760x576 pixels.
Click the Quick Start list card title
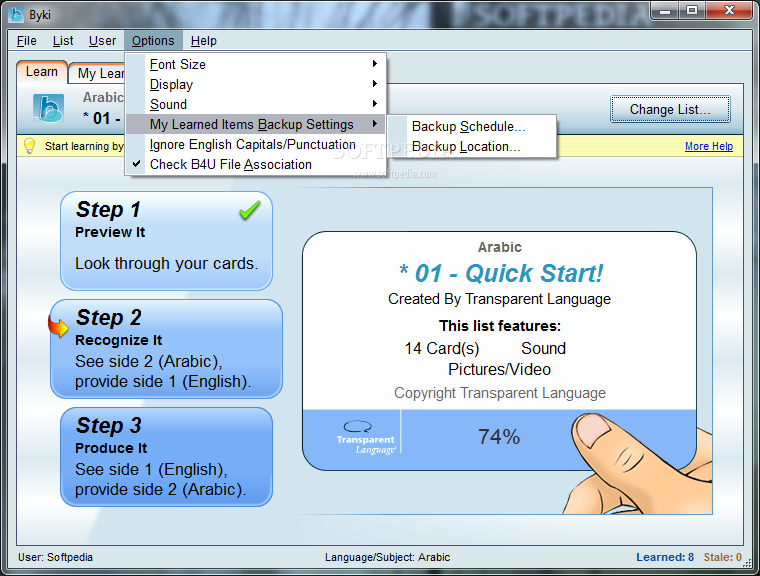coord(500,273)
